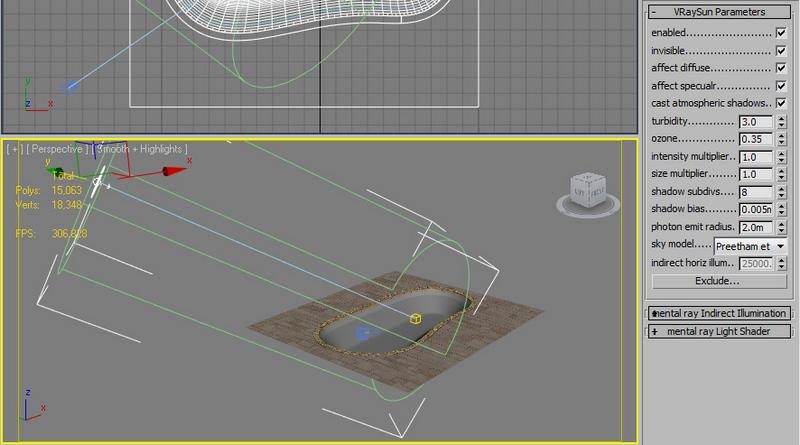Open the Smooth + Highlights shading menu
800x445 pixels.
pyautogui.click(x=139, y=148)
